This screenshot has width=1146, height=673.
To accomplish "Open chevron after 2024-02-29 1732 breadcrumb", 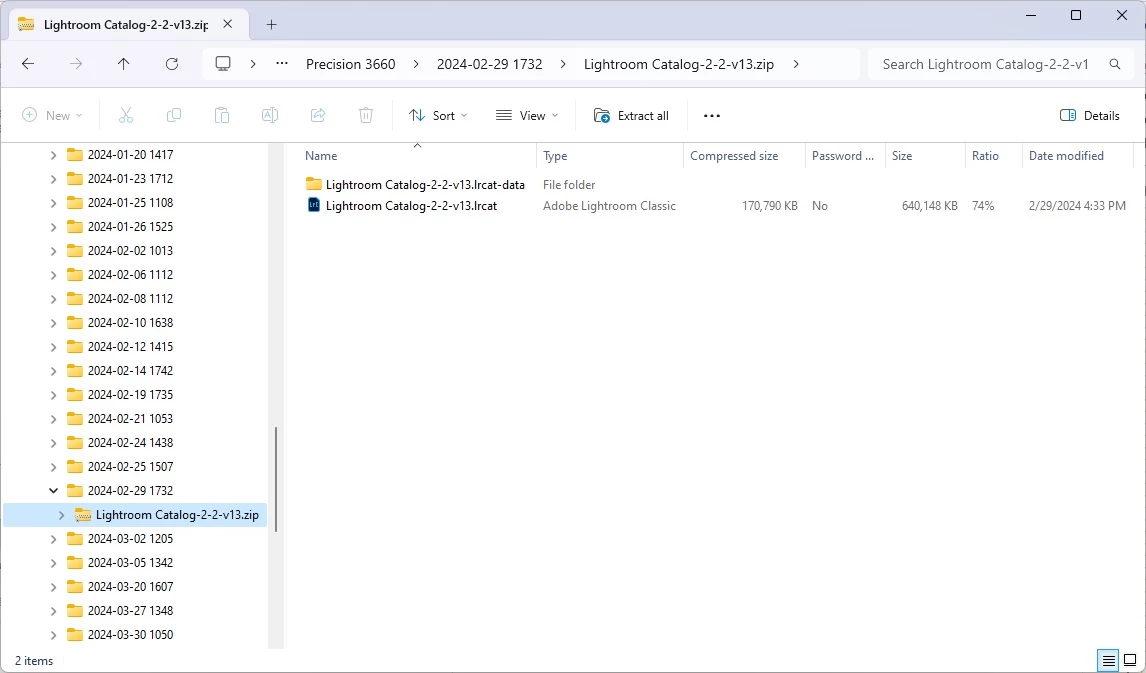I will 563,64.
